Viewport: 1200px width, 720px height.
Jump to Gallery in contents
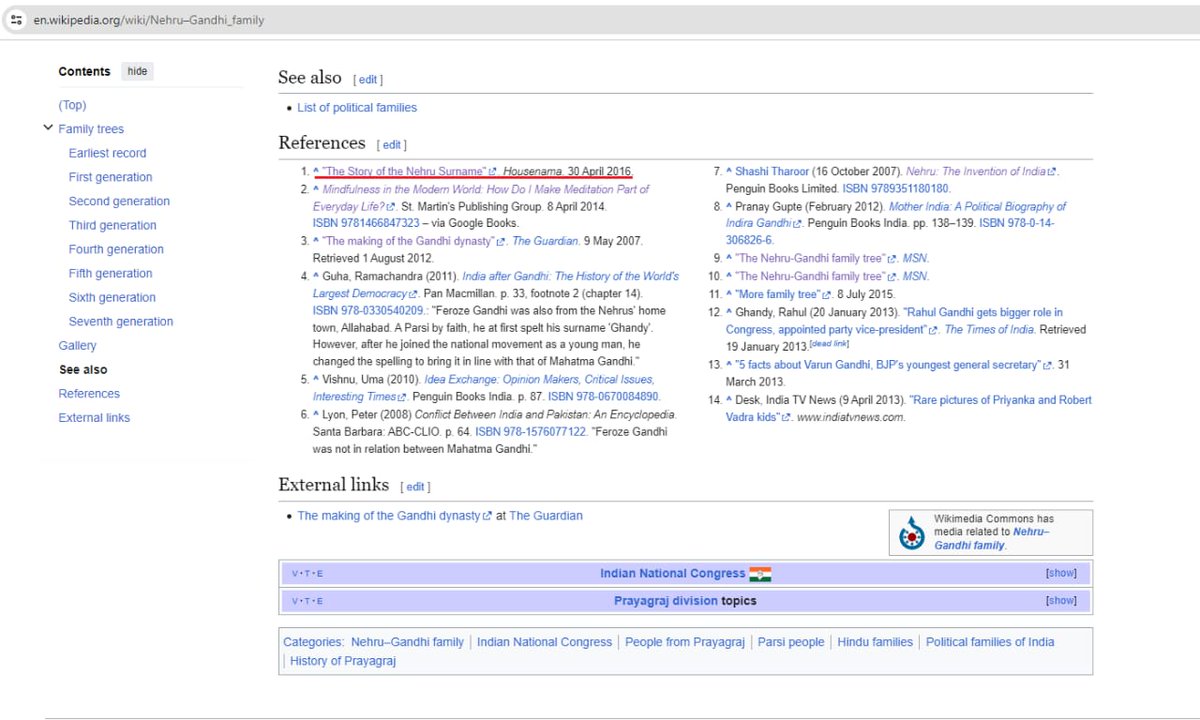[78, 345]
